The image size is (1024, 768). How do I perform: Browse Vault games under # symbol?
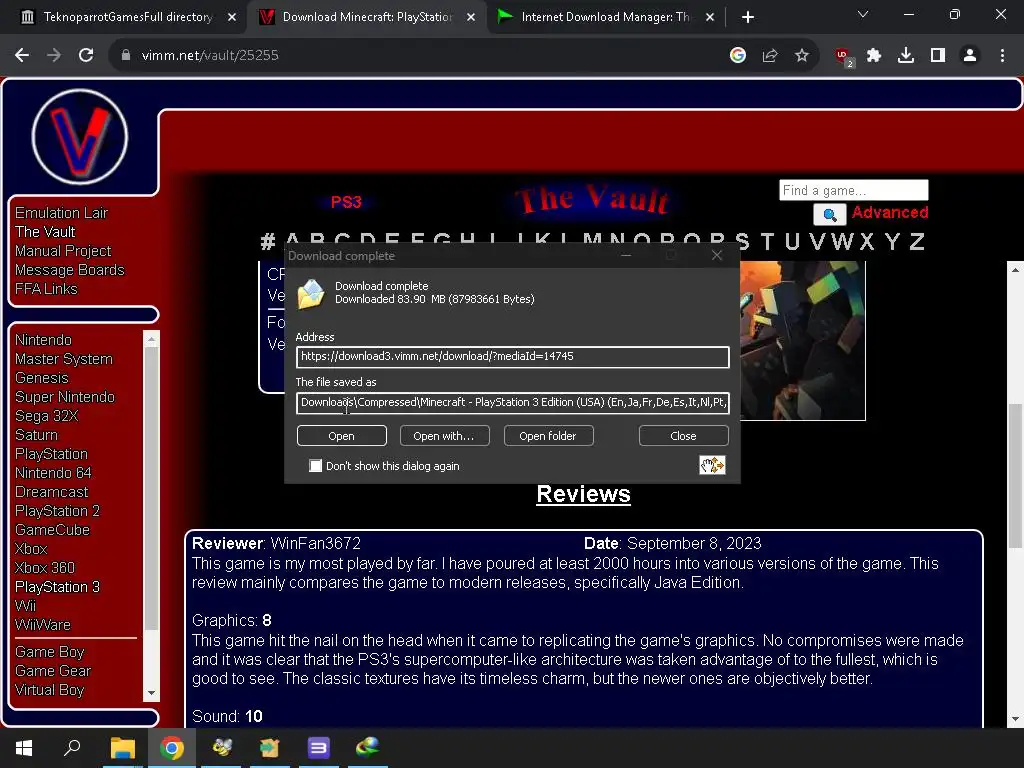tap(268, 241)
